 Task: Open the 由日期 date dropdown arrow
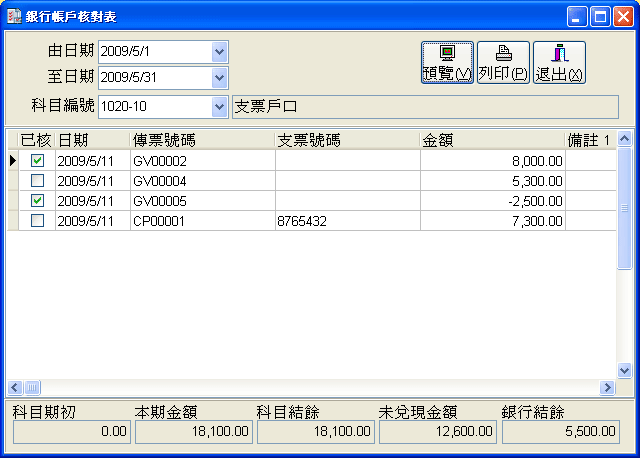pyautogui.click(x=220, y=52)
